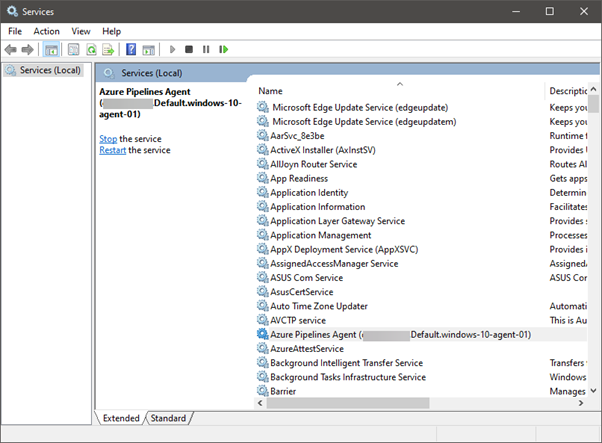Click the Pause Service icon
Viewport: 602px width, 443px height.
pyautogui.click(x=206, y=50)
